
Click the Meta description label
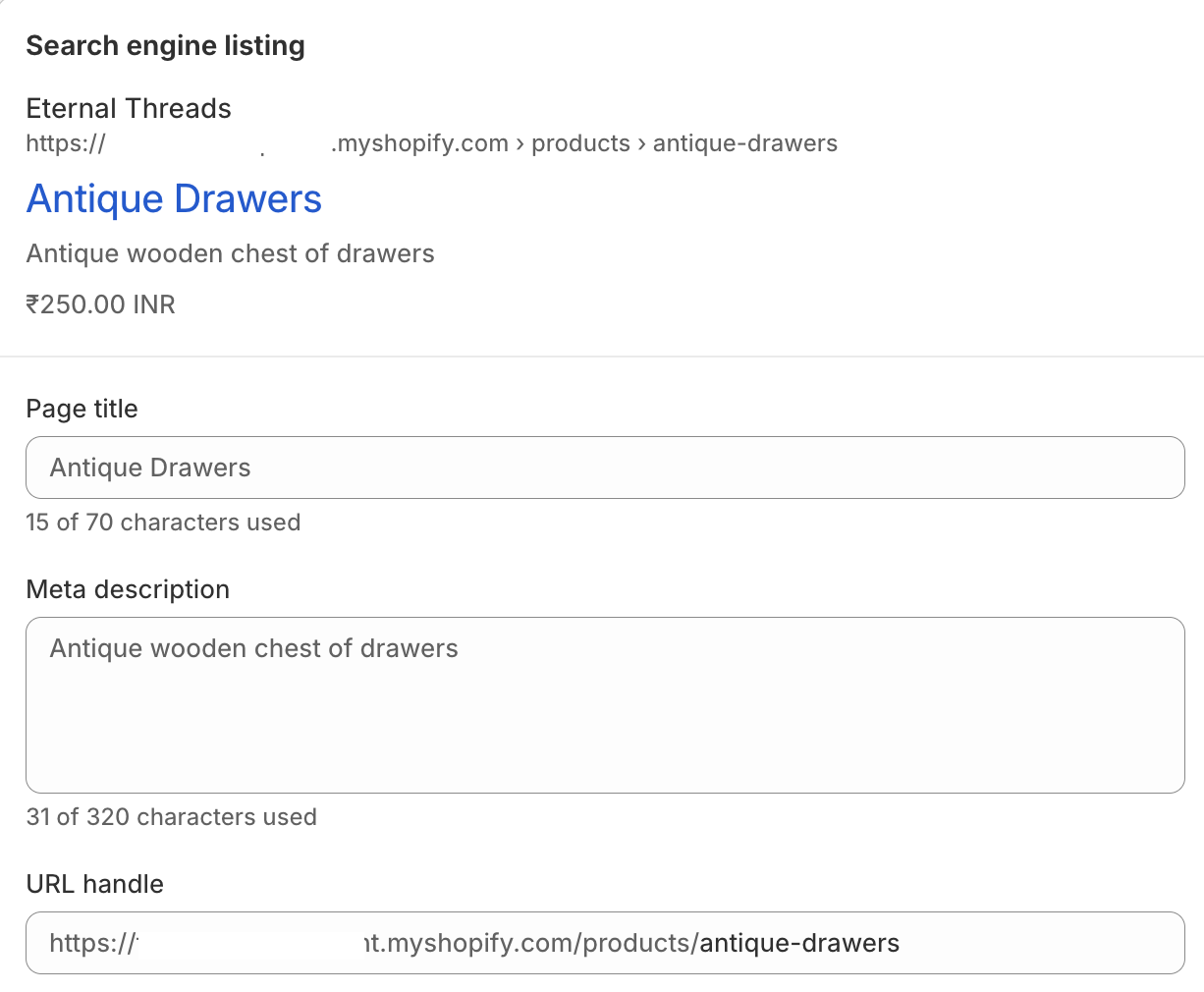click(128, 589)
